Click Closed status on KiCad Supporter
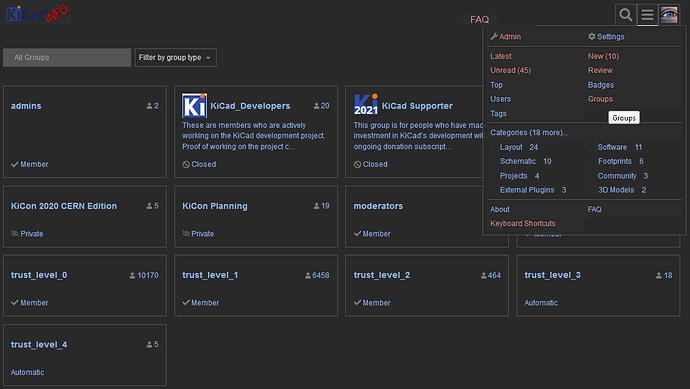 click(371, 164)
